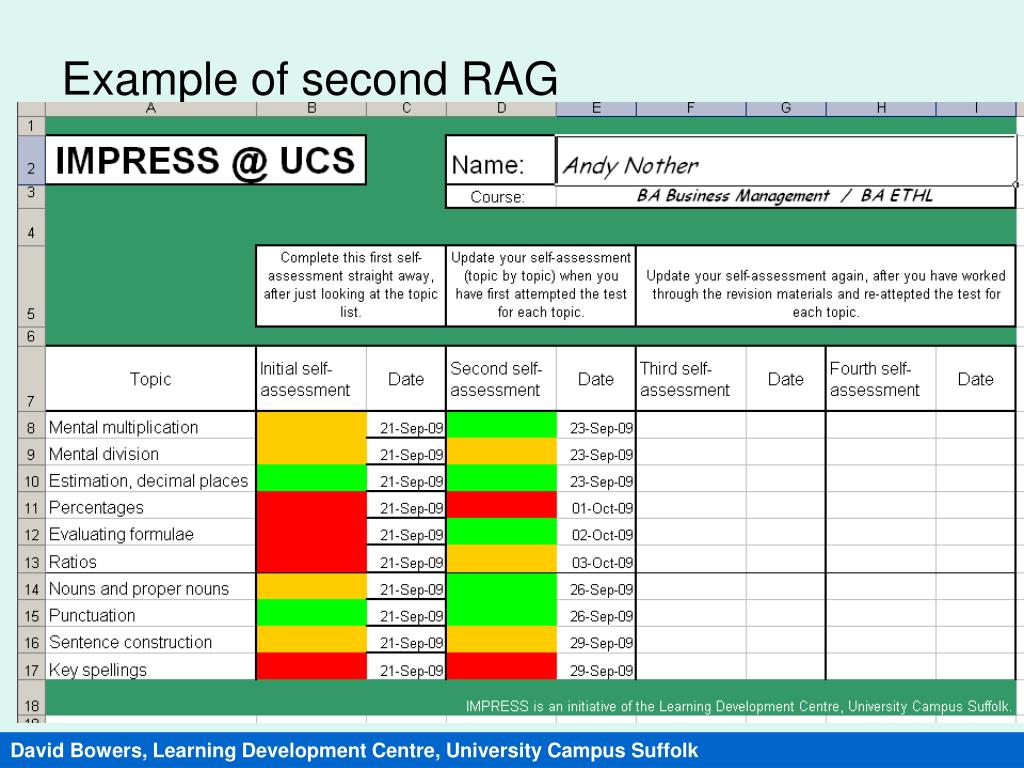Click the 'Example of second RAG' slide title

310,79
